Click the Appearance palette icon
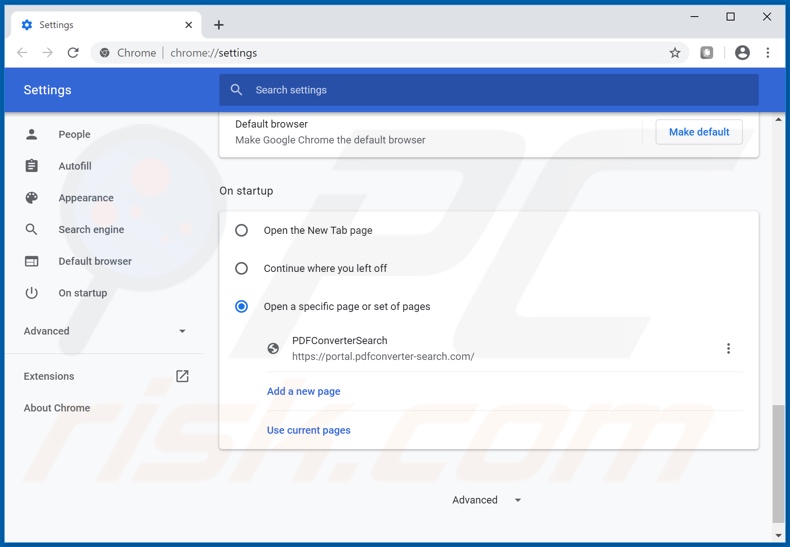790x547 pixels. point(32,197)
